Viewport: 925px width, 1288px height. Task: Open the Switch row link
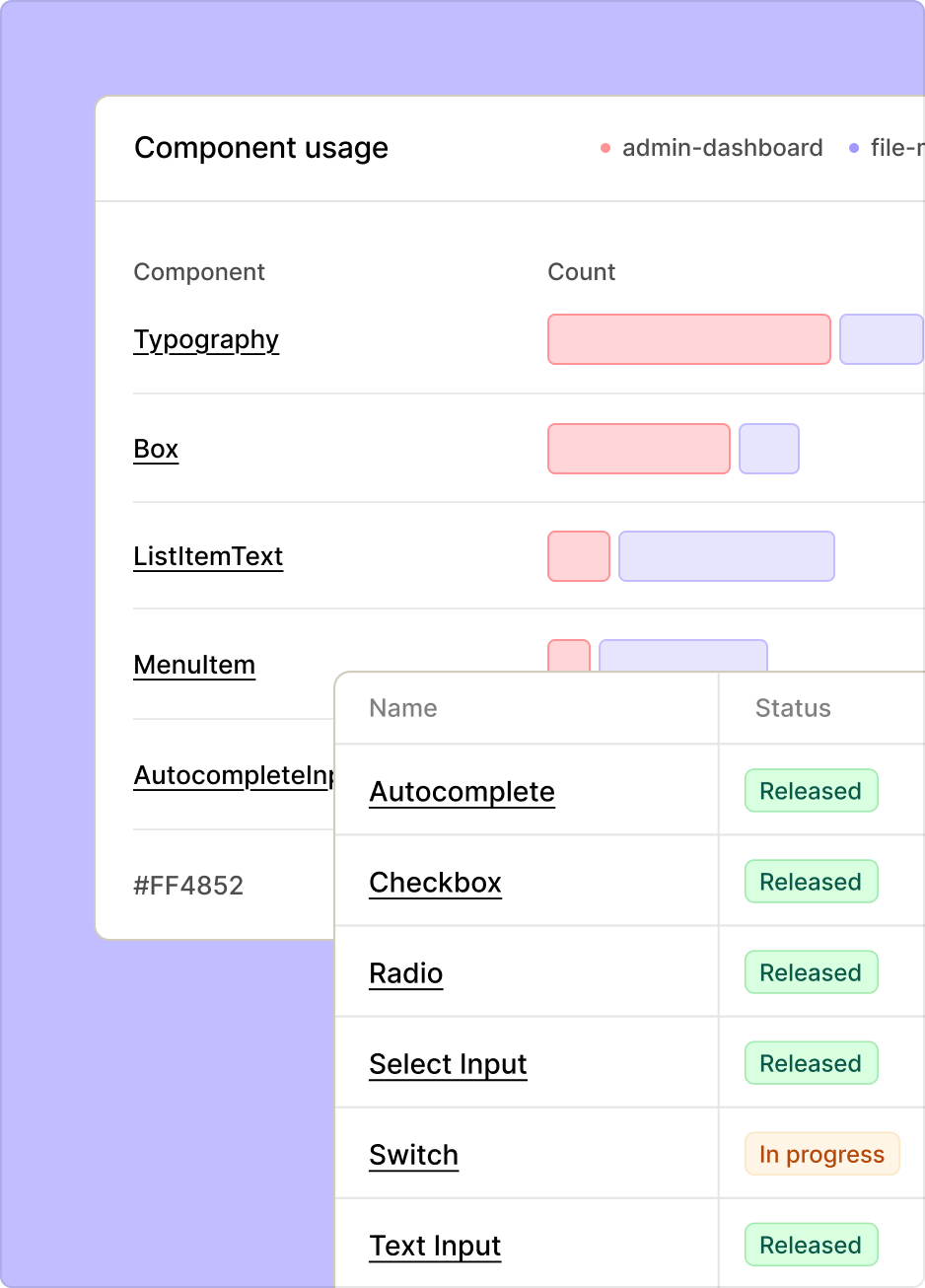pyautogui.click(x=413, y=1155)
